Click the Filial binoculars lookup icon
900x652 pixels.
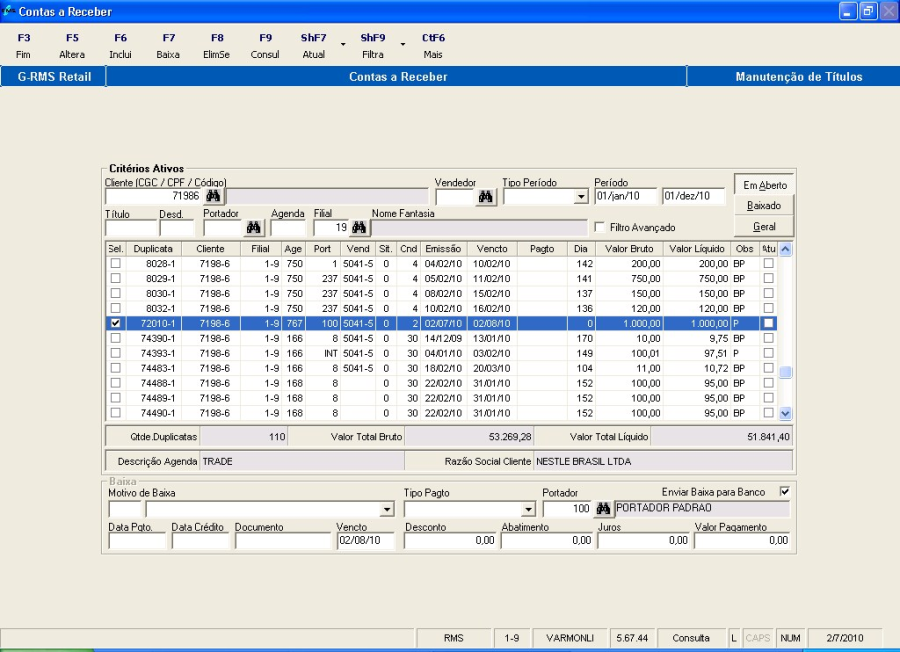[358, 228]
